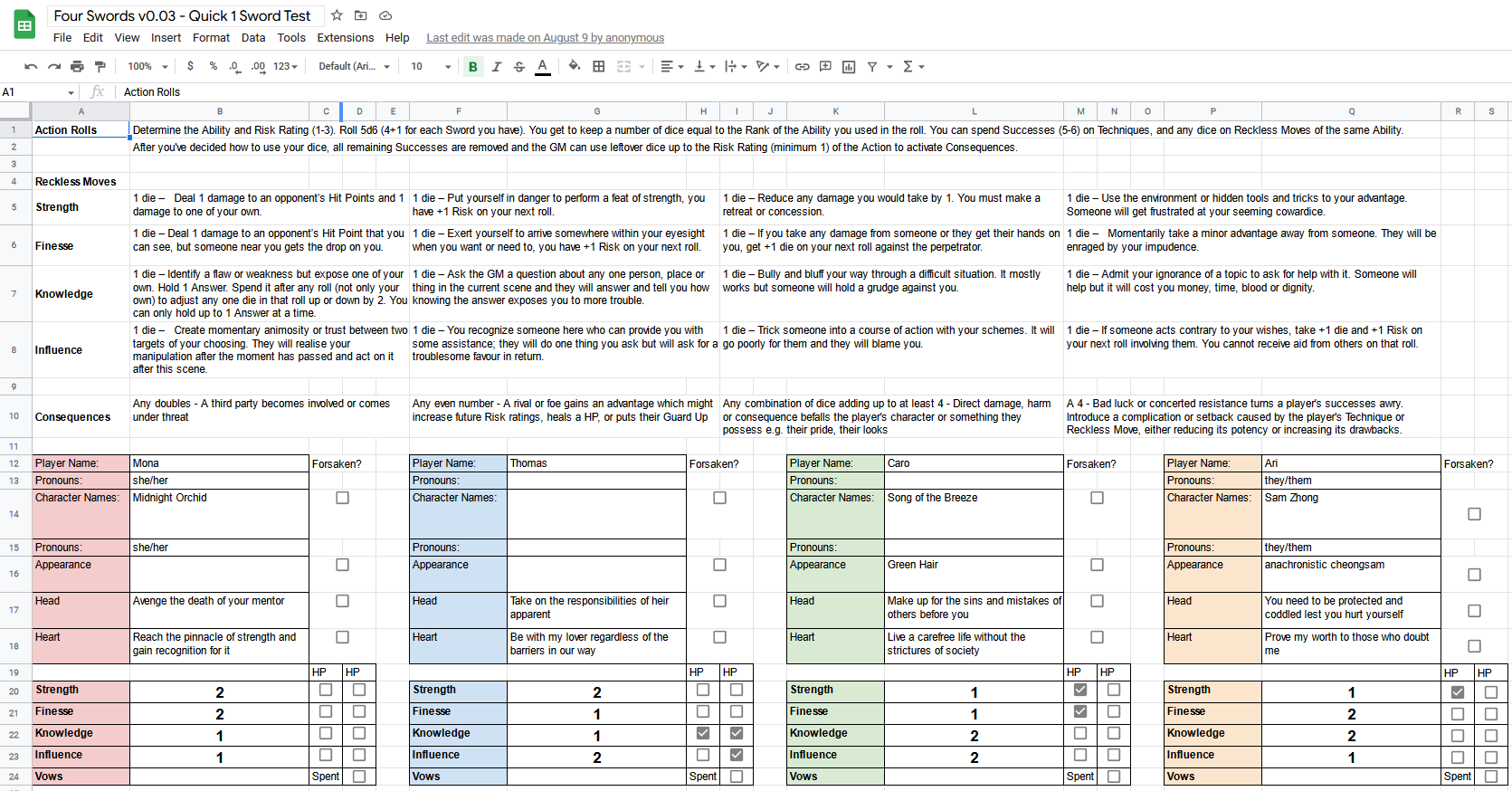Image resolution: width=1512 pixels, height=791 pixels.
Task: Open the Google Sheets home icon
Action: click(x=24, y=24)
